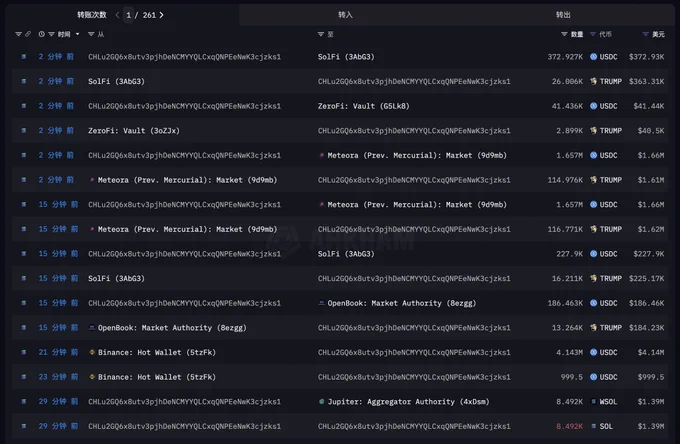The height and width of the screenshot is (444, 680).
Task: Open Meteora Market recipient on the 15-minute 1.657M row
Action: click(x=417, y=205)
